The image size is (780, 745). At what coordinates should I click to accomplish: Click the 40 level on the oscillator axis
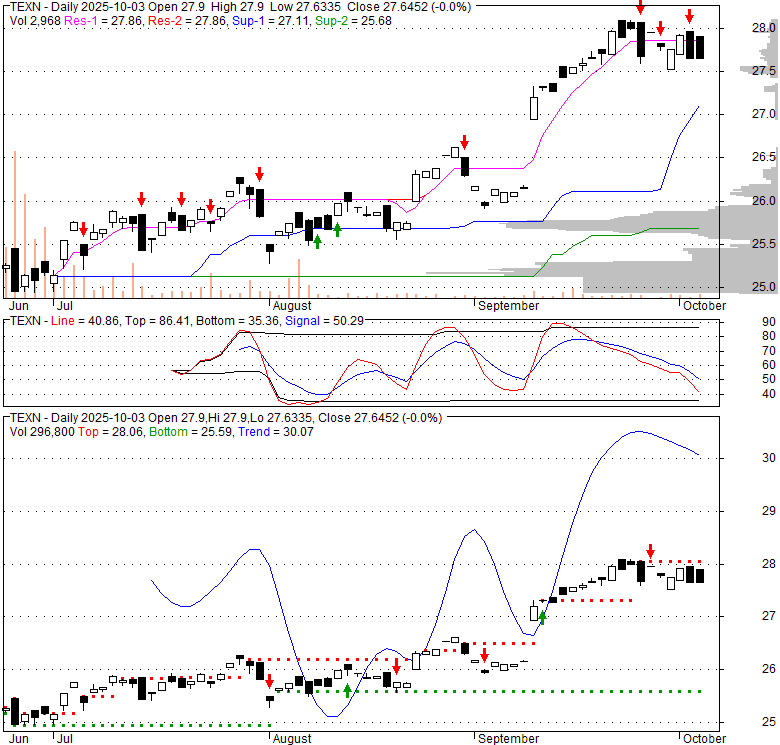tap(769, 394)
